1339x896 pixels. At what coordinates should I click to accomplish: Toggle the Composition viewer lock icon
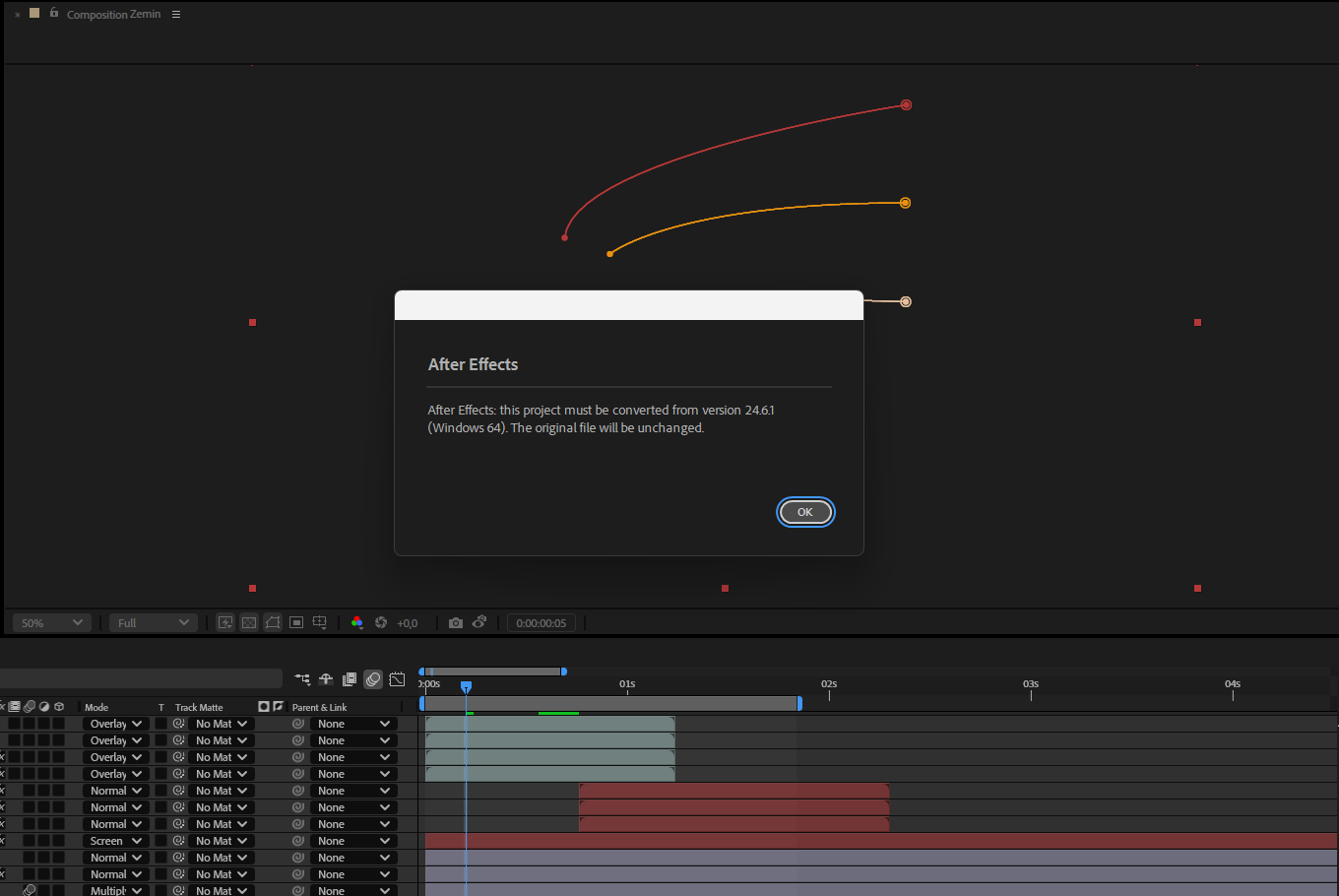(53, 13)
